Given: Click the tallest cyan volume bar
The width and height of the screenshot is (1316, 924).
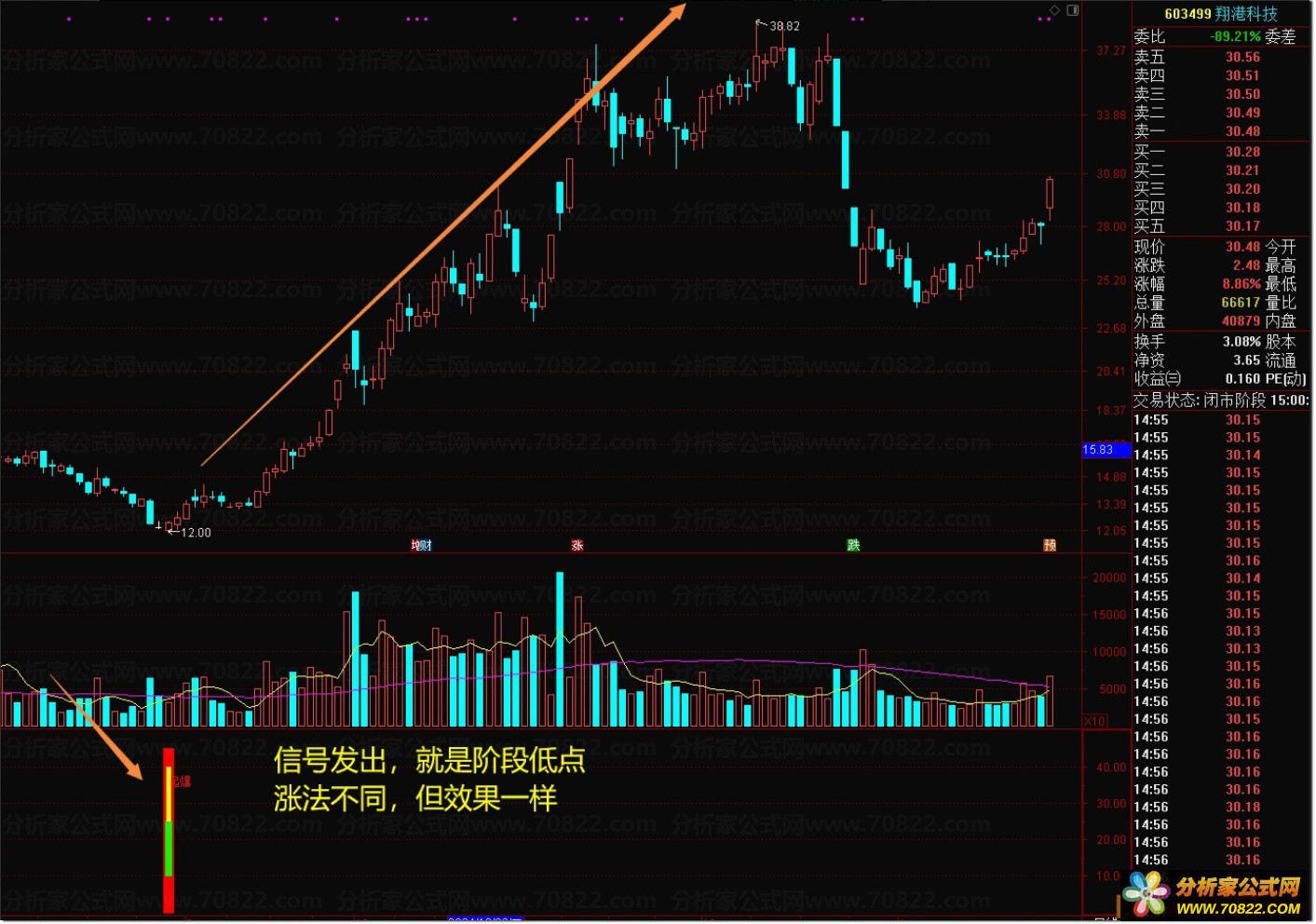Looking at the screenshot, I should click(x=560, y=649).
